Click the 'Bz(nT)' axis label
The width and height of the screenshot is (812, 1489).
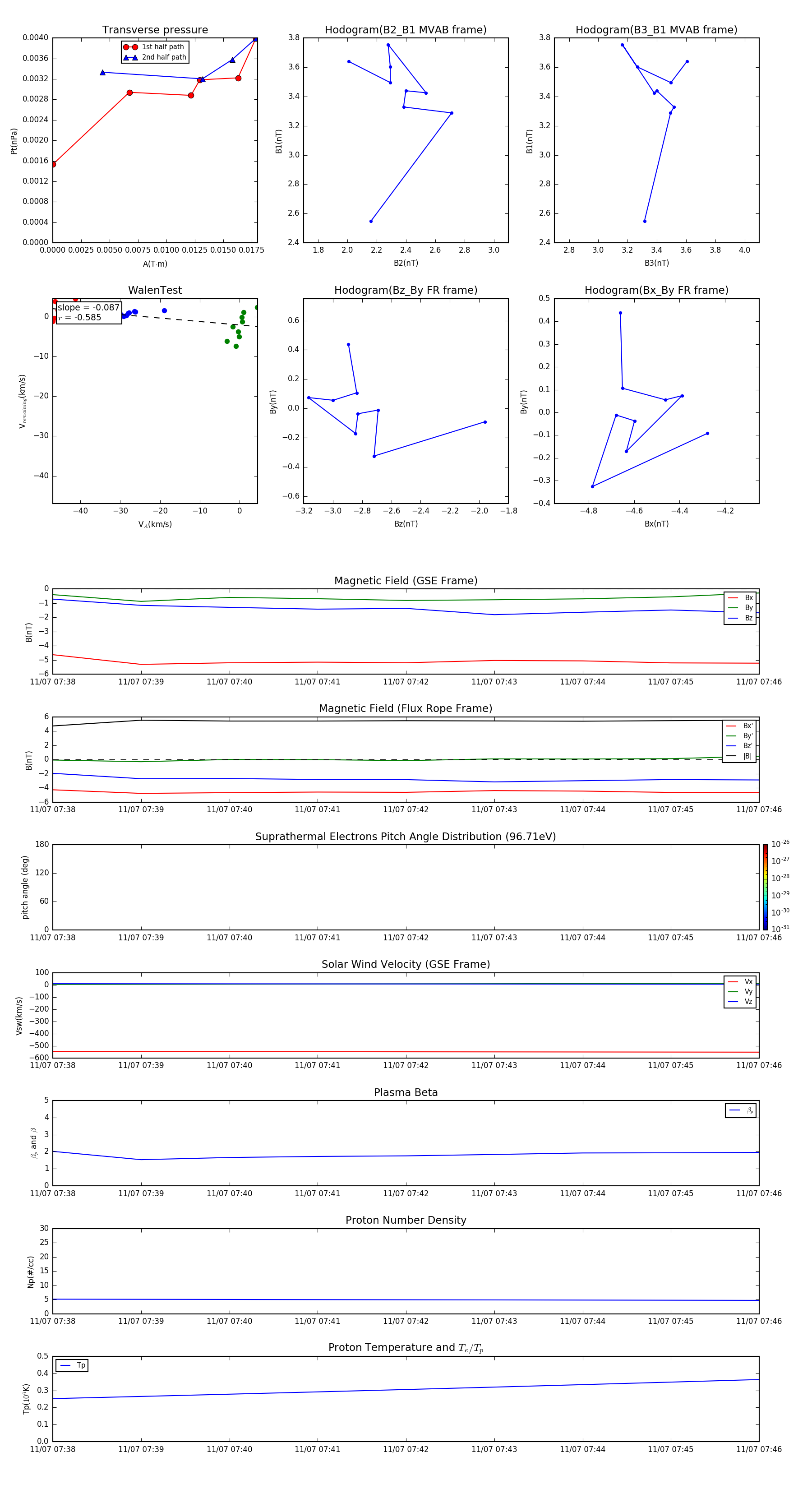click(x=406, y=524)
